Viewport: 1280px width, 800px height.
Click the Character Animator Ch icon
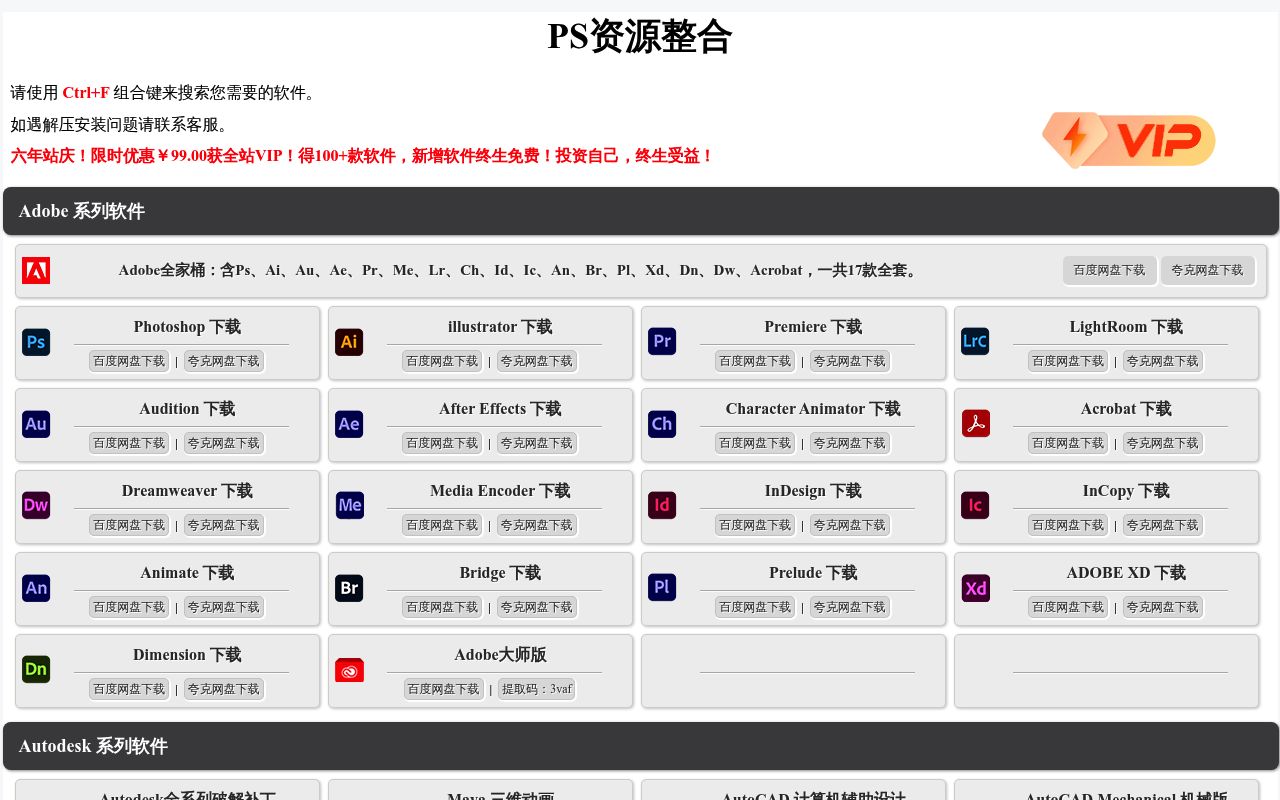coord(662,424)
